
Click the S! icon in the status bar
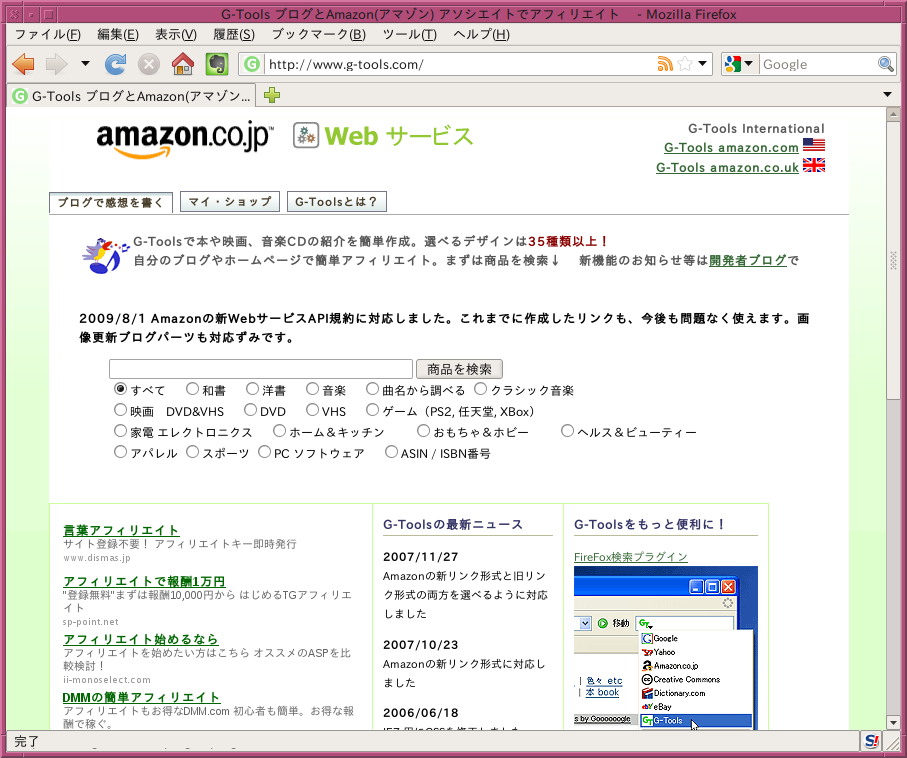pos(872,741)
